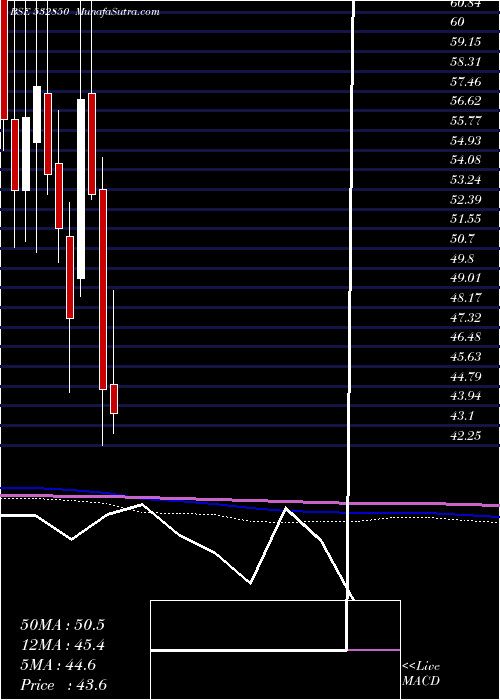Click the 52.39 price level label
500x700 pixels.
[x=466, y=199]
